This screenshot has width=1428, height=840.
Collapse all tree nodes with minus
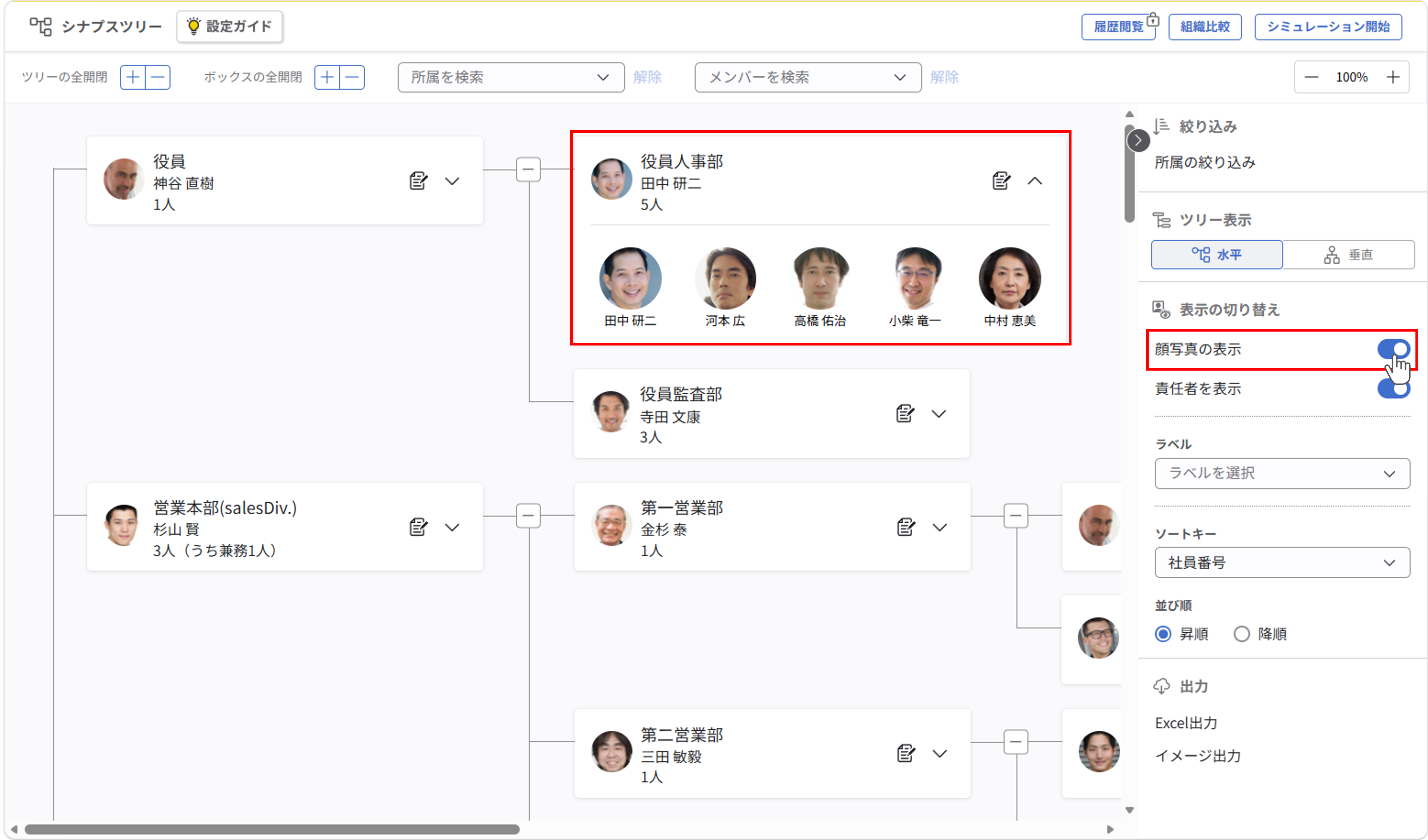pyautogui.click(x=158, y=78)
